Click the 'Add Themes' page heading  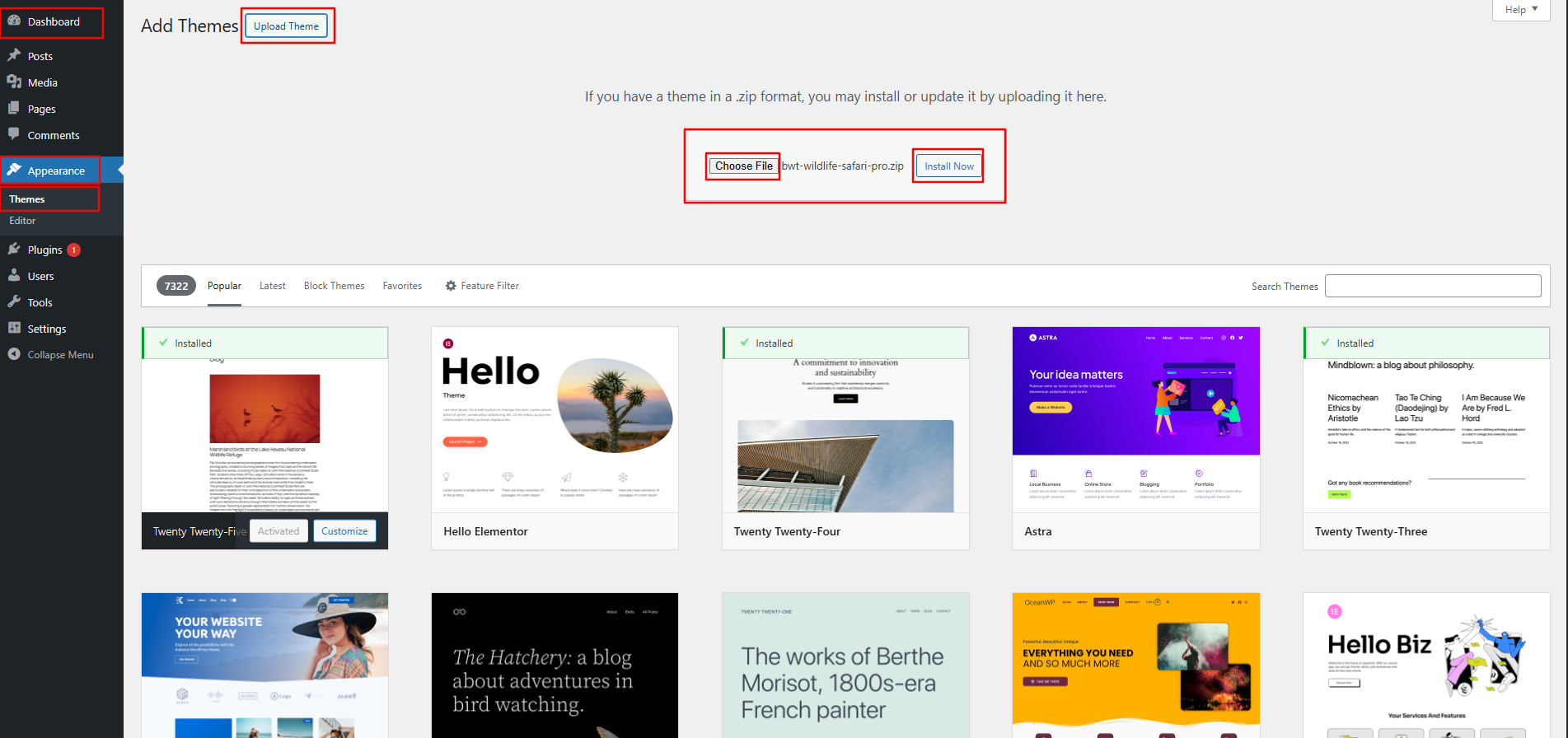point(190,26)
